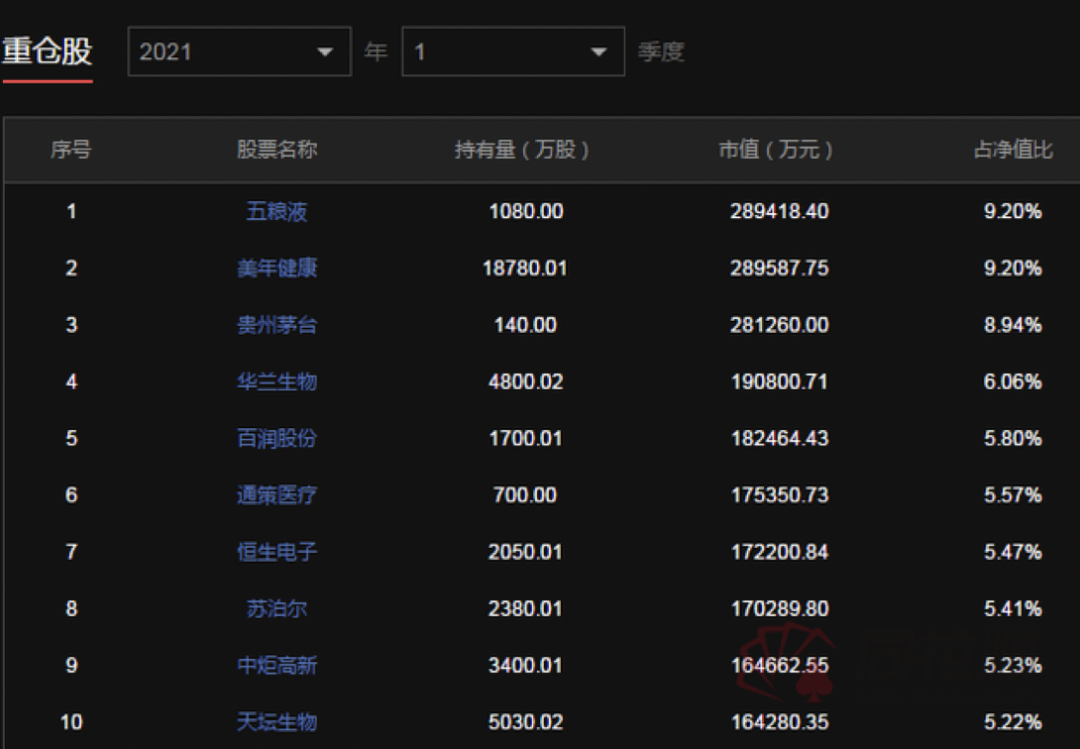Screen dimensions: 1080x749
Task: Select the 5.22% net value ratio
Action: pyautogui.click(x=1012, y=722)
